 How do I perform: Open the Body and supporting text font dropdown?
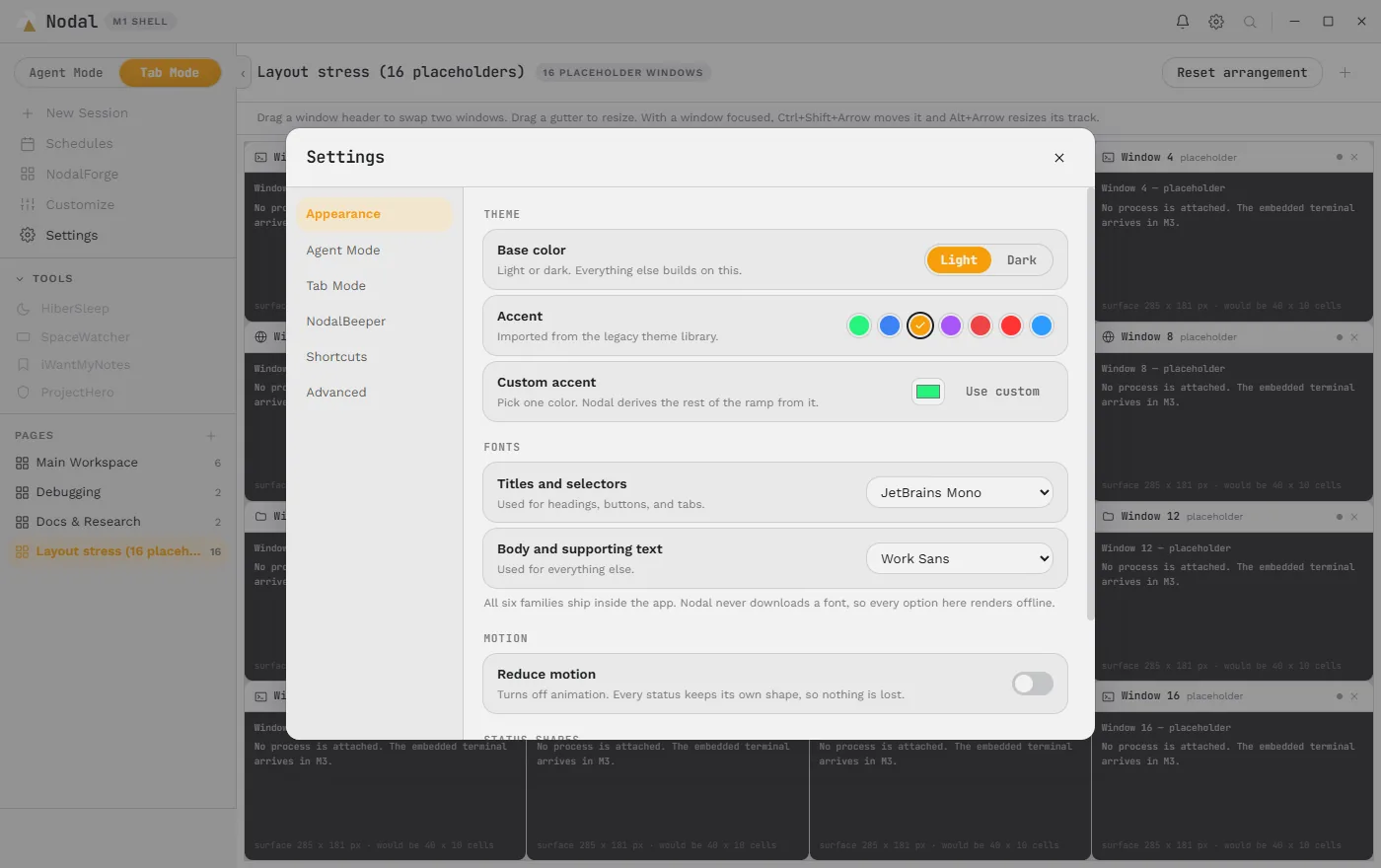coord(960,558)
